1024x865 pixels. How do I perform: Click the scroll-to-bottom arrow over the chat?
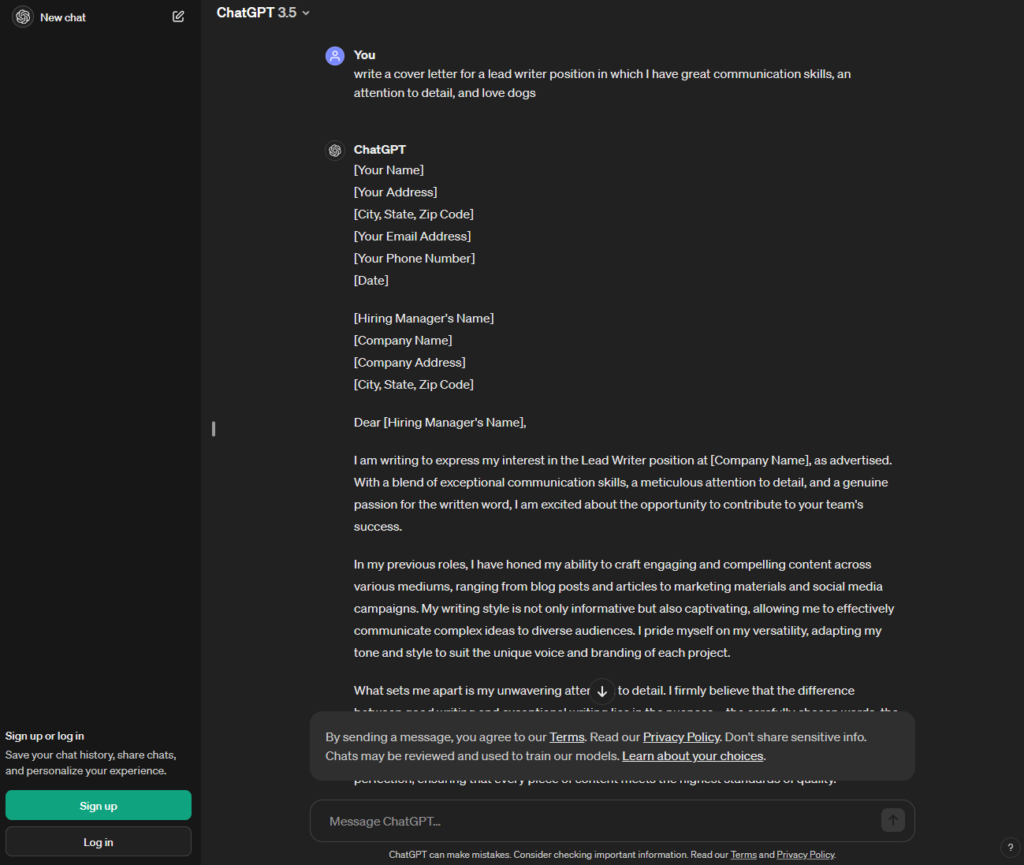[x=602, y=691]
